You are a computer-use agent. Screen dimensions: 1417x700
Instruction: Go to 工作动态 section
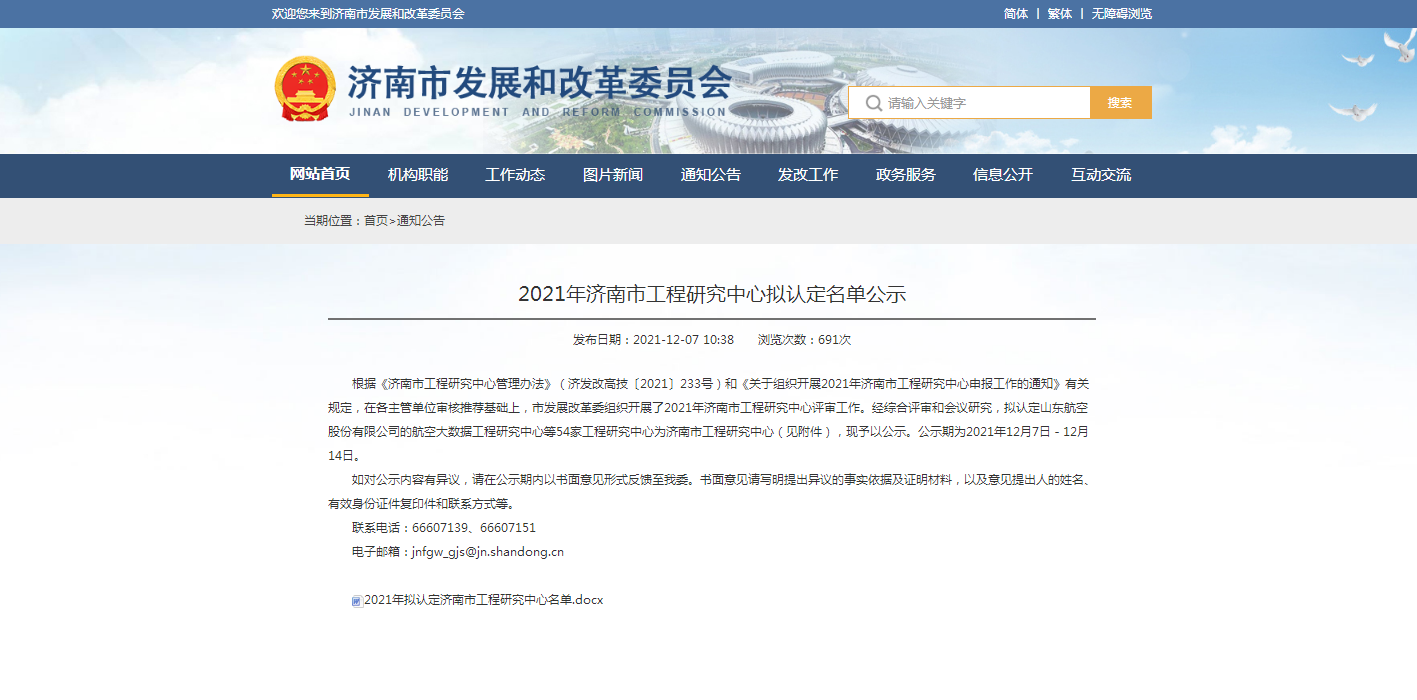[x=515, y=175]
